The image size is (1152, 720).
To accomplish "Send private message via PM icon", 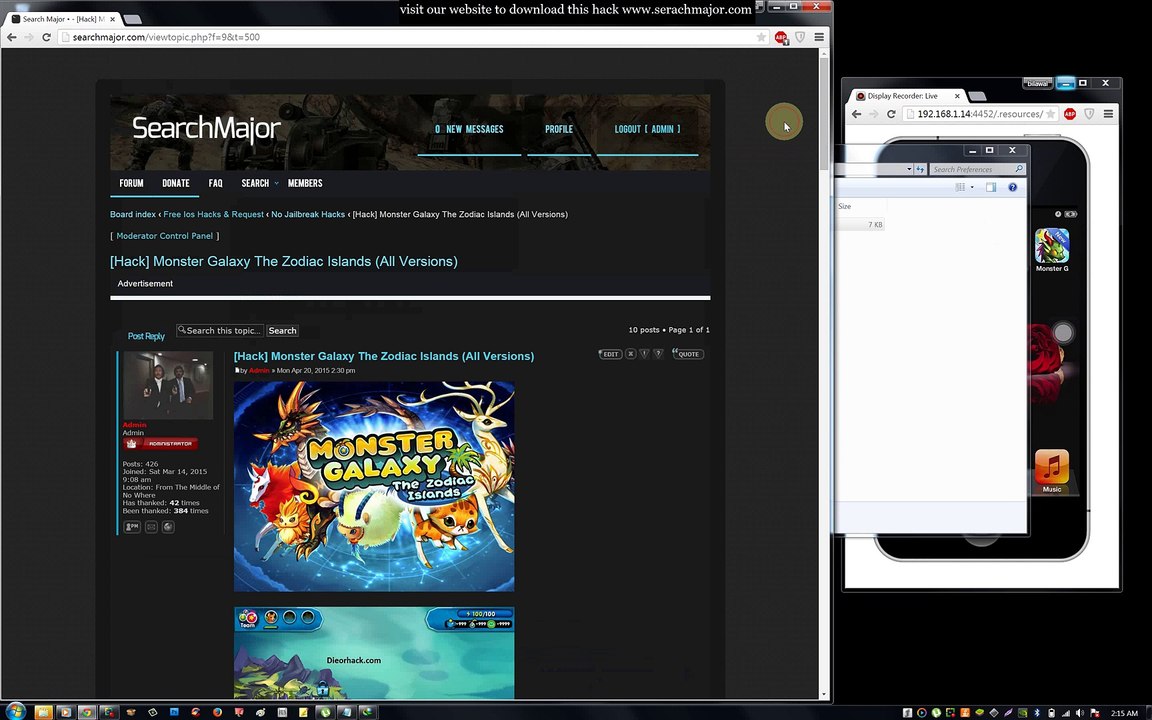I will [x=132, y=527].
